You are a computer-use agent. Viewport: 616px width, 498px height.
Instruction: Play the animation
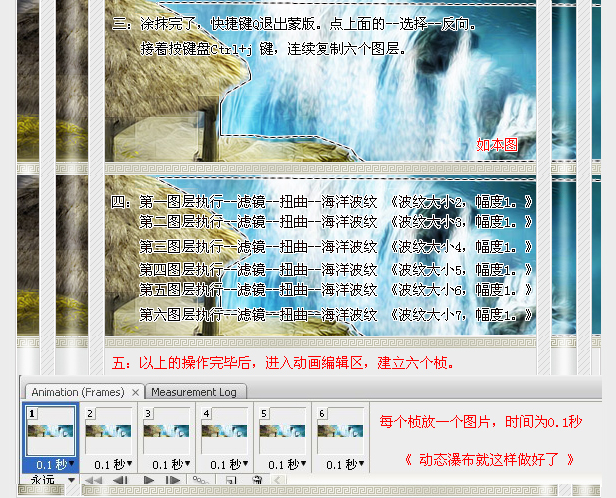pos(148,481)
